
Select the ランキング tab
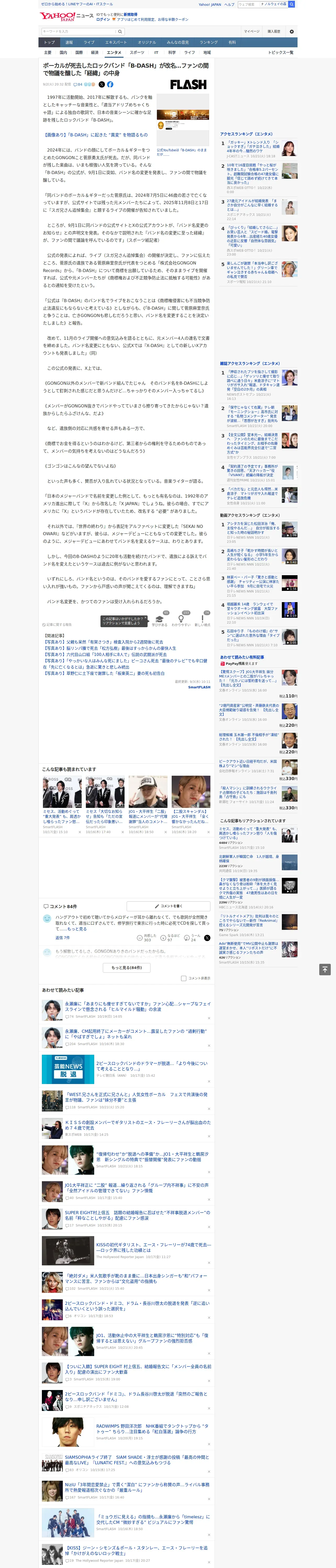[x=209, y=43]
